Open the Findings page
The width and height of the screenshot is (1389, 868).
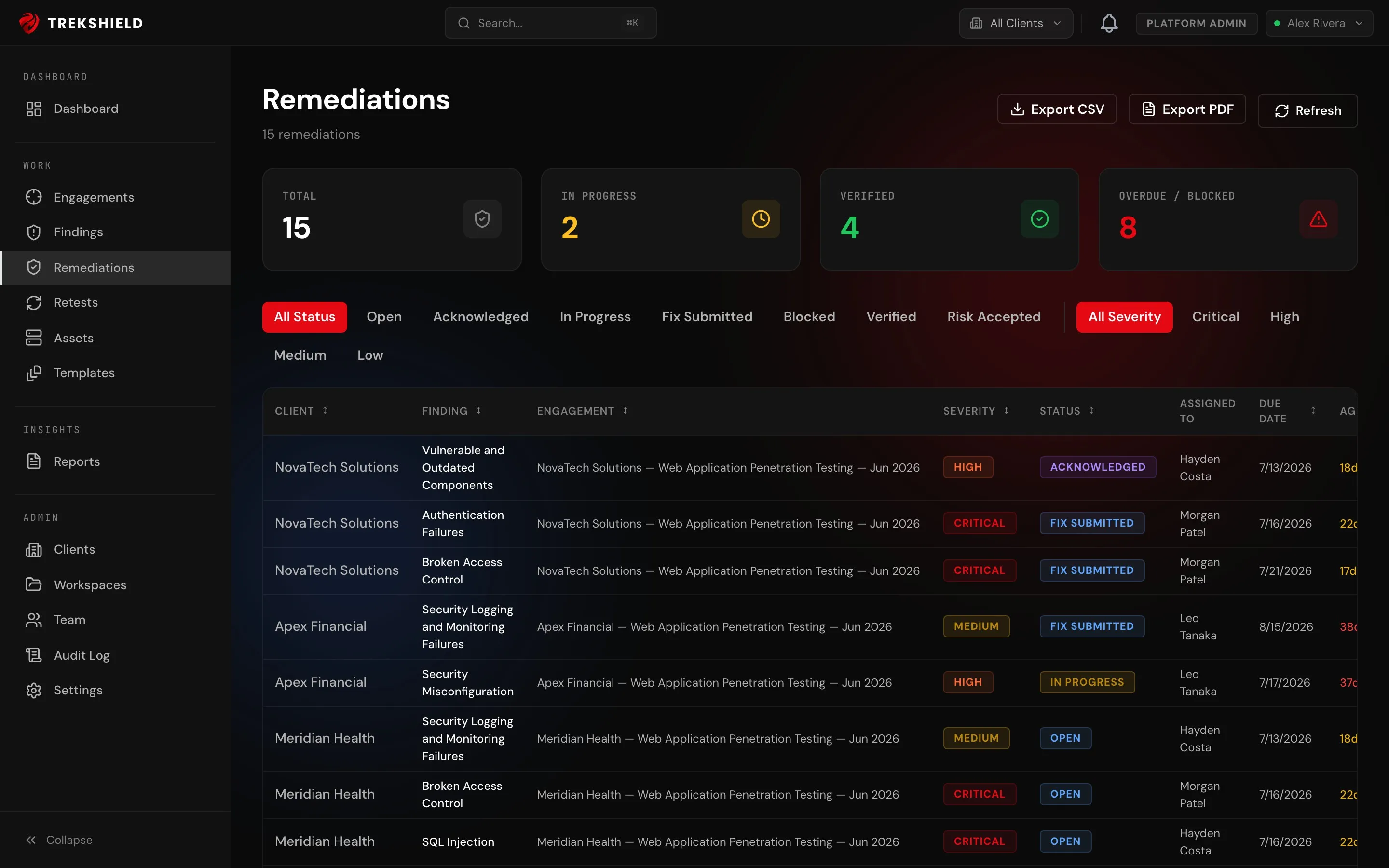click(115, 232)
